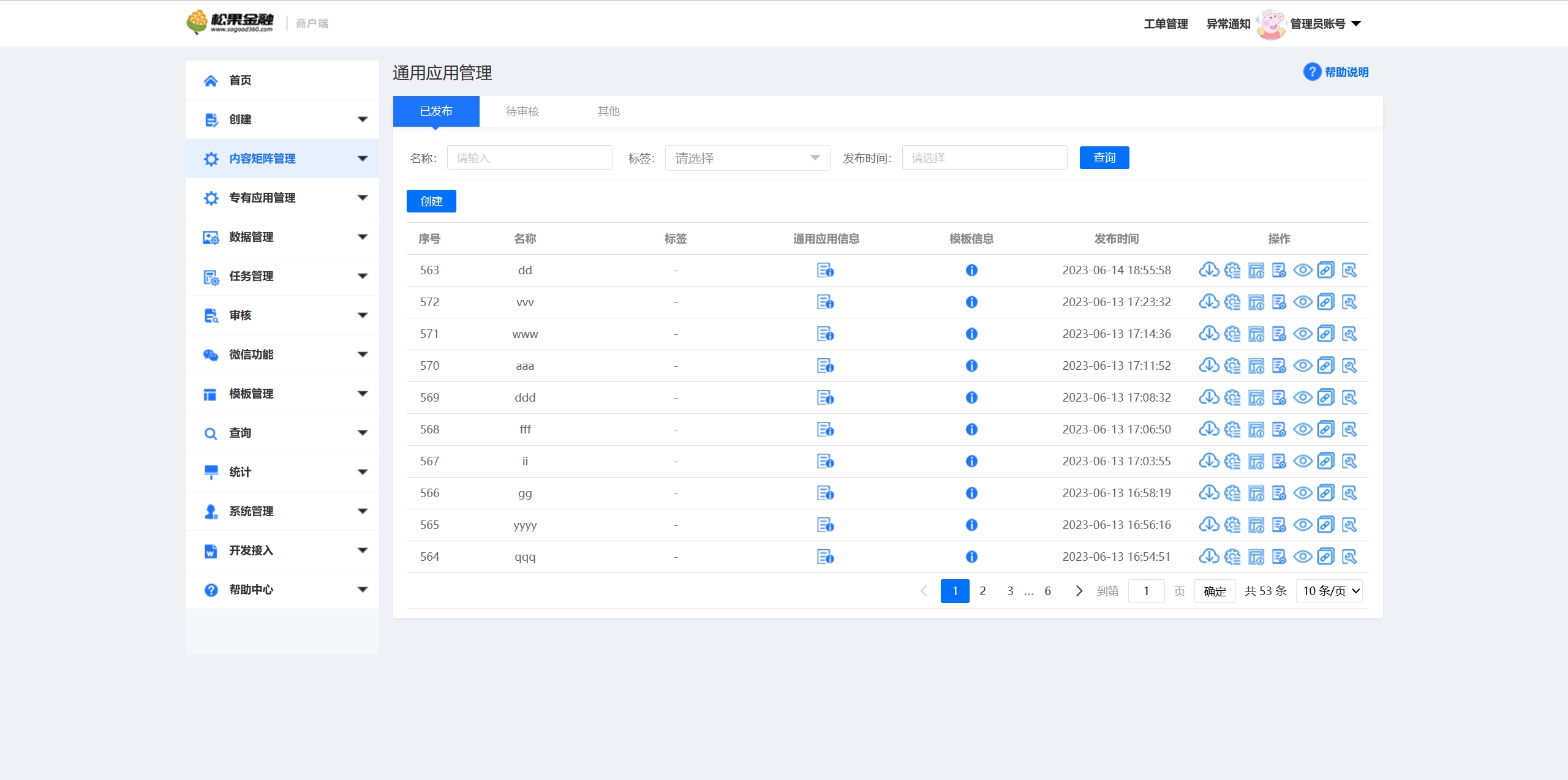Click template info action icon in row yyyy

click(1256, 525)
